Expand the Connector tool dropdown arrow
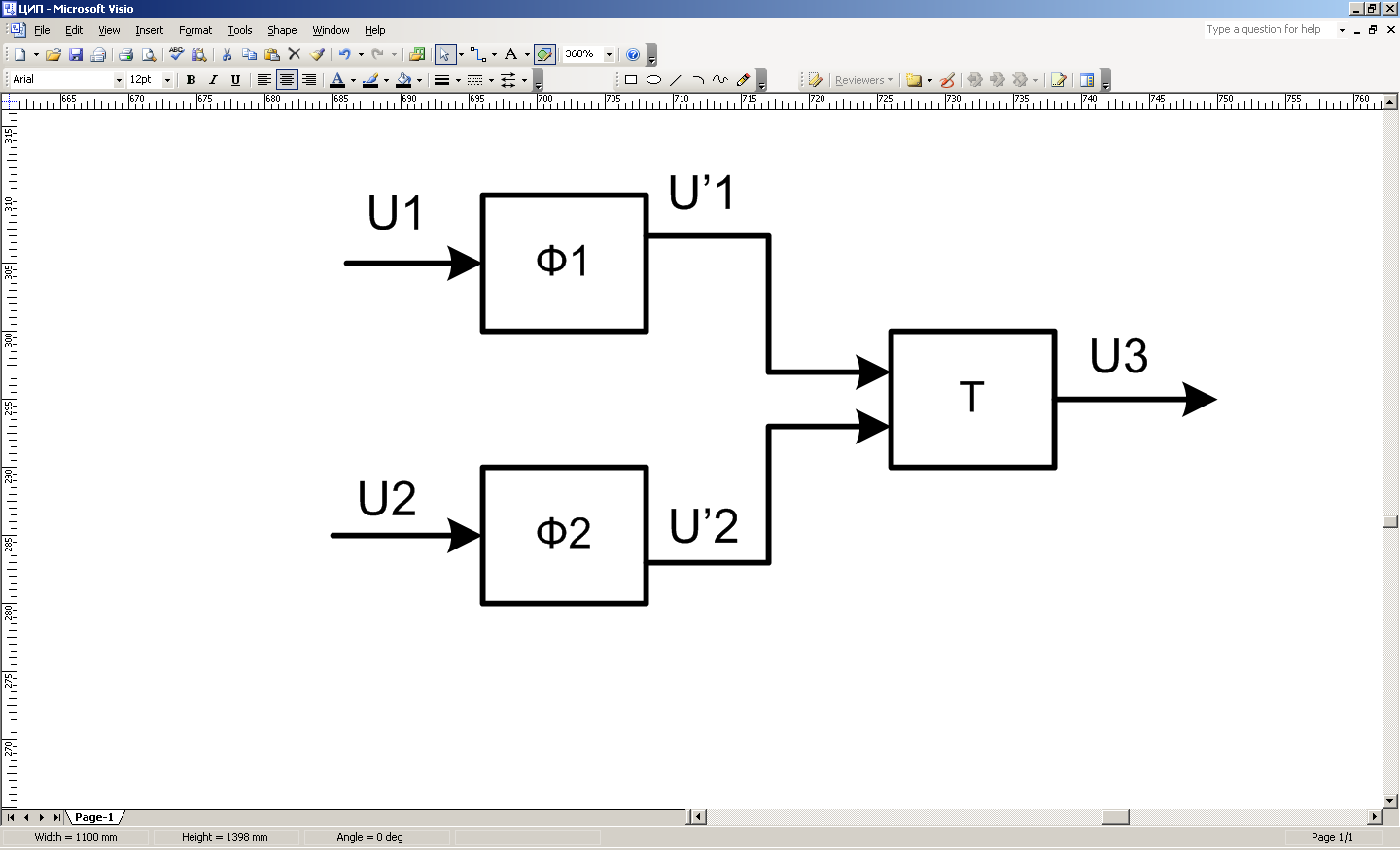 [494, 54]
